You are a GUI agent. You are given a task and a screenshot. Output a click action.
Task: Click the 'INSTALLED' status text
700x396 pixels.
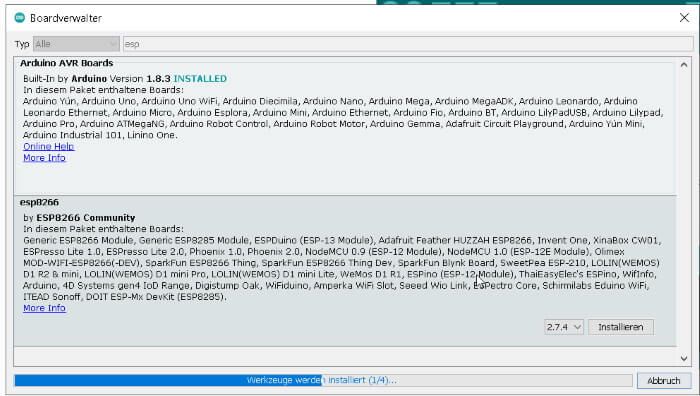200,79
